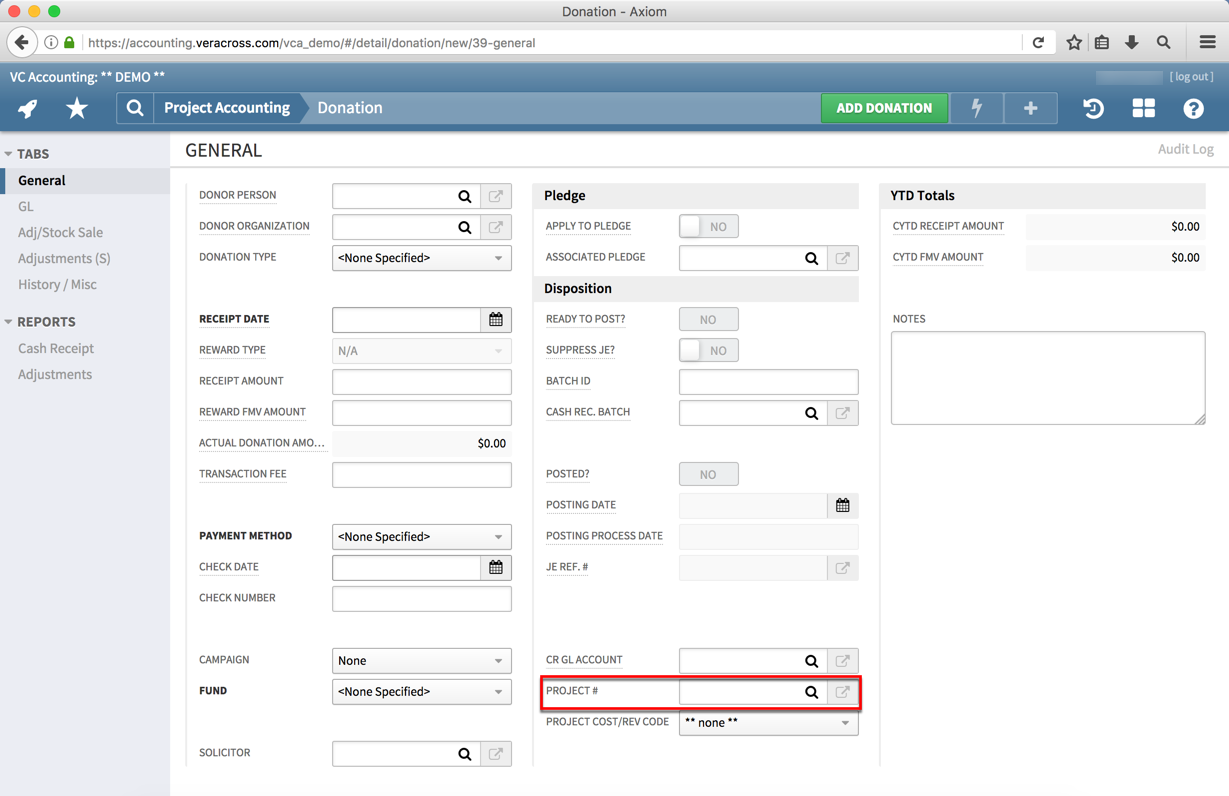Open Payment Method dropdown
This screenshot has height=796, width=1229.
tap(422, 537)
